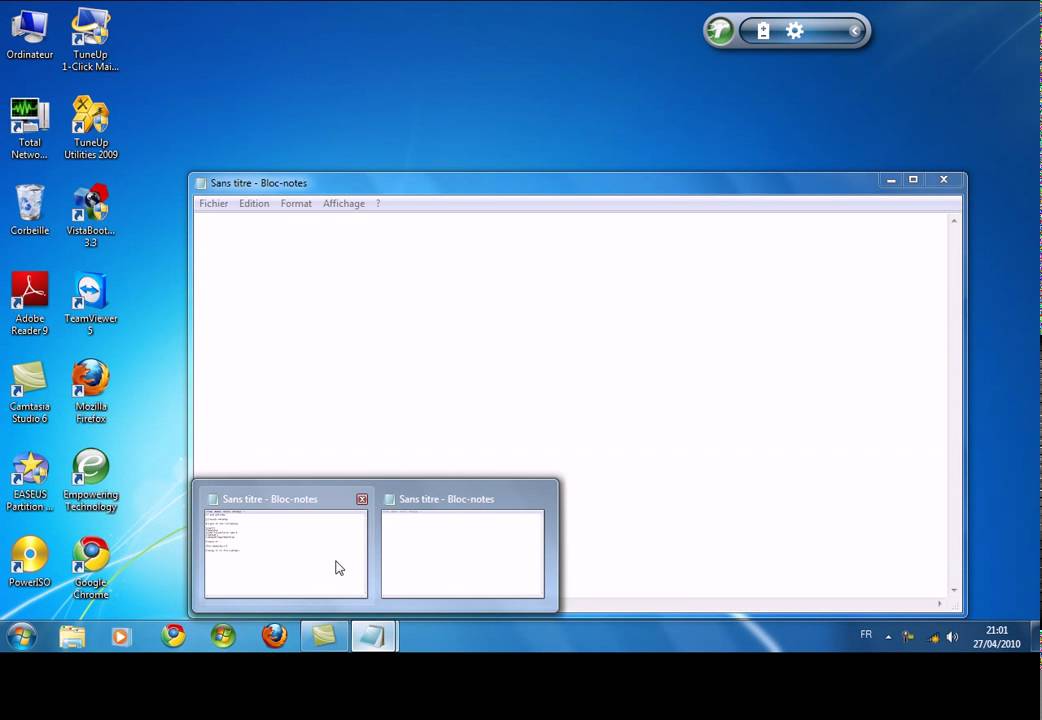Select TuneUp Utilities 2009 shortcut

[x=90, y=128]
